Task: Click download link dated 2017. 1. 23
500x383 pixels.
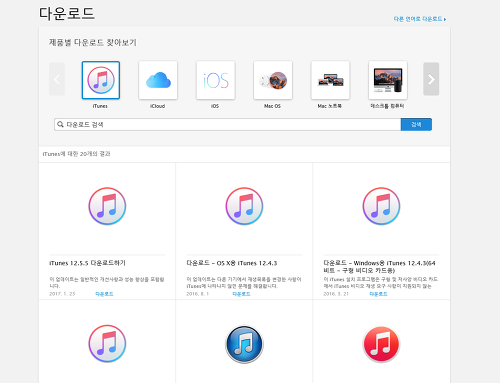Action: coord(104,294)
